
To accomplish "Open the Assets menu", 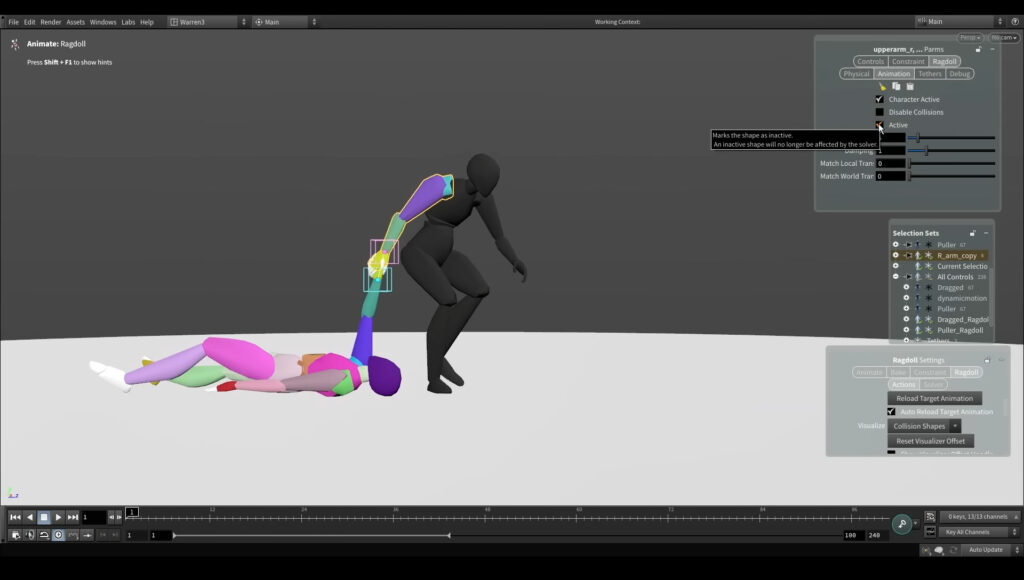I will (75, 22).
